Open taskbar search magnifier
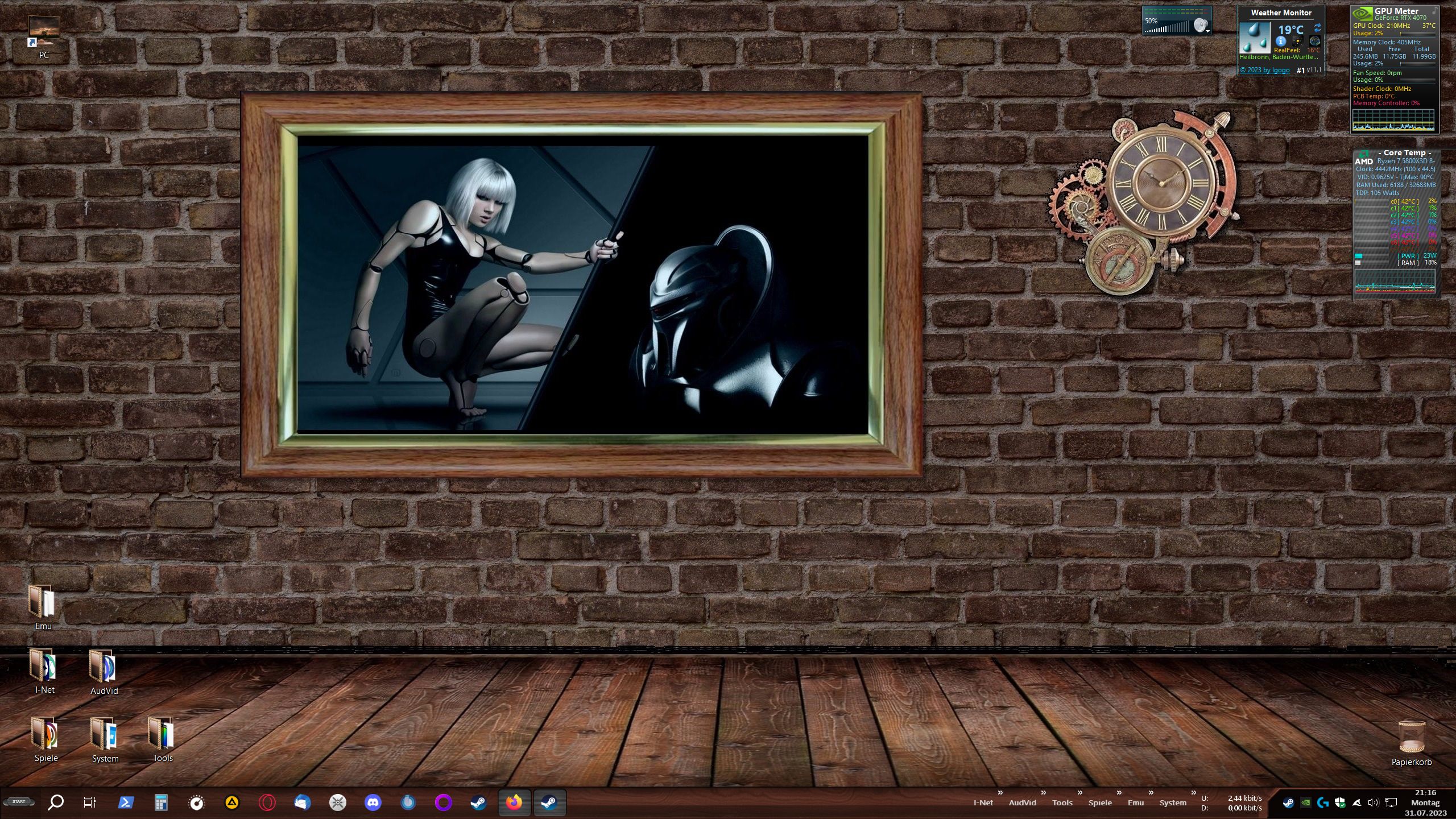The width and height of the screenshot is (1456, 819). pos(56,803)
